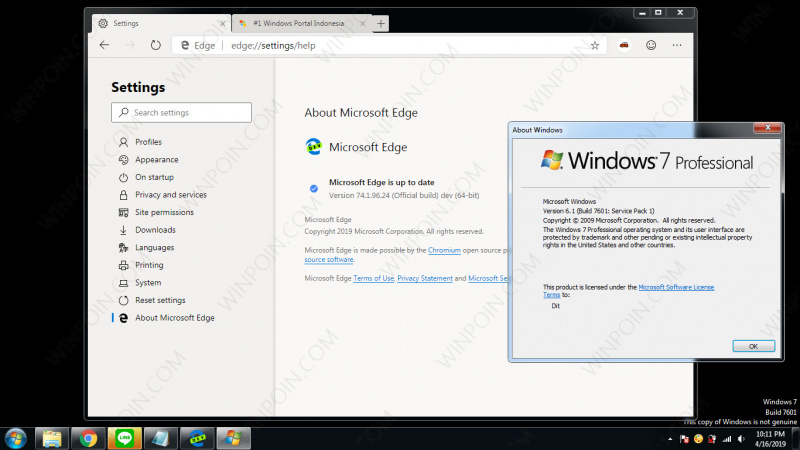Show hidden system tray icons
Viewport: 800px width, 450px height.
[x=670, y=439]
